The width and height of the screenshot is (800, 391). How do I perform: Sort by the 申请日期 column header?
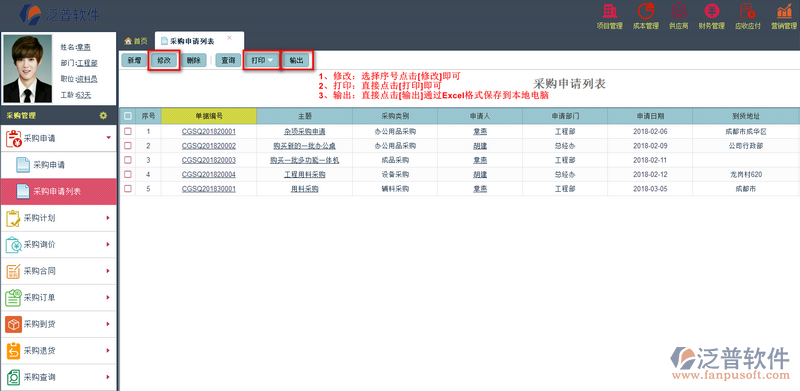click(x=650, y=116)
